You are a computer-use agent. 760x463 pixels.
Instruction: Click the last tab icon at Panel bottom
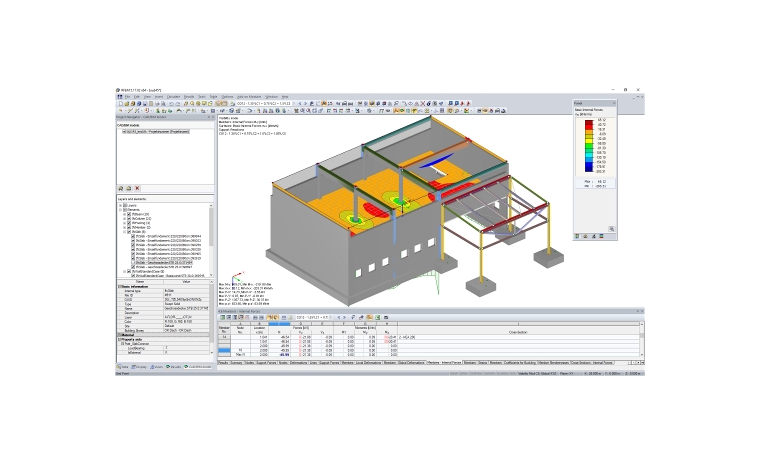(x=601, y=236)
